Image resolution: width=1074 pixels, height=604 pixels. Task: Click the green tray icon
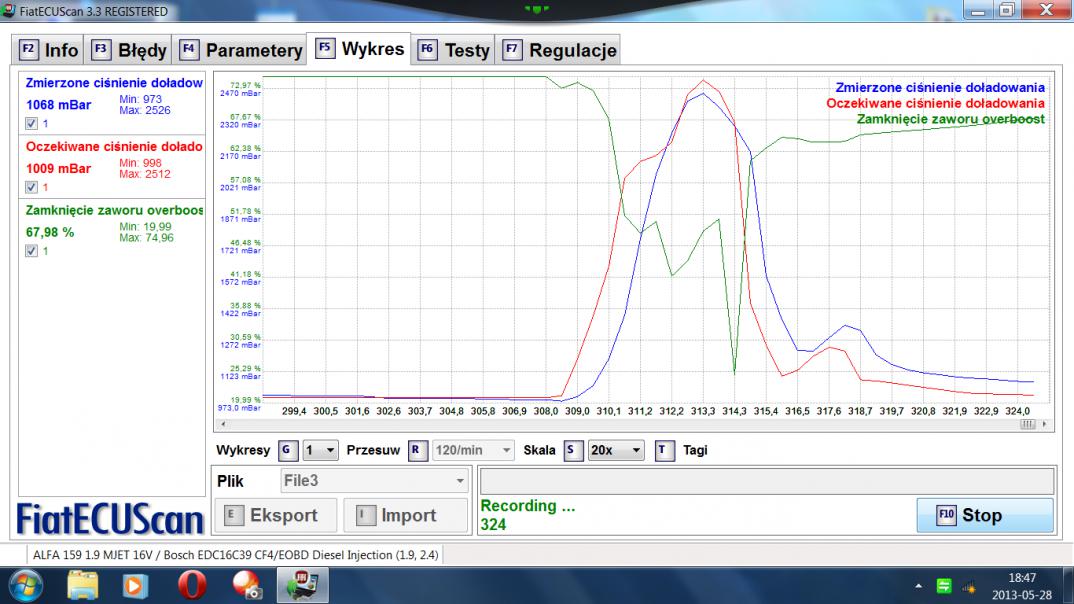pyautogui.click(x=944, y=586)
